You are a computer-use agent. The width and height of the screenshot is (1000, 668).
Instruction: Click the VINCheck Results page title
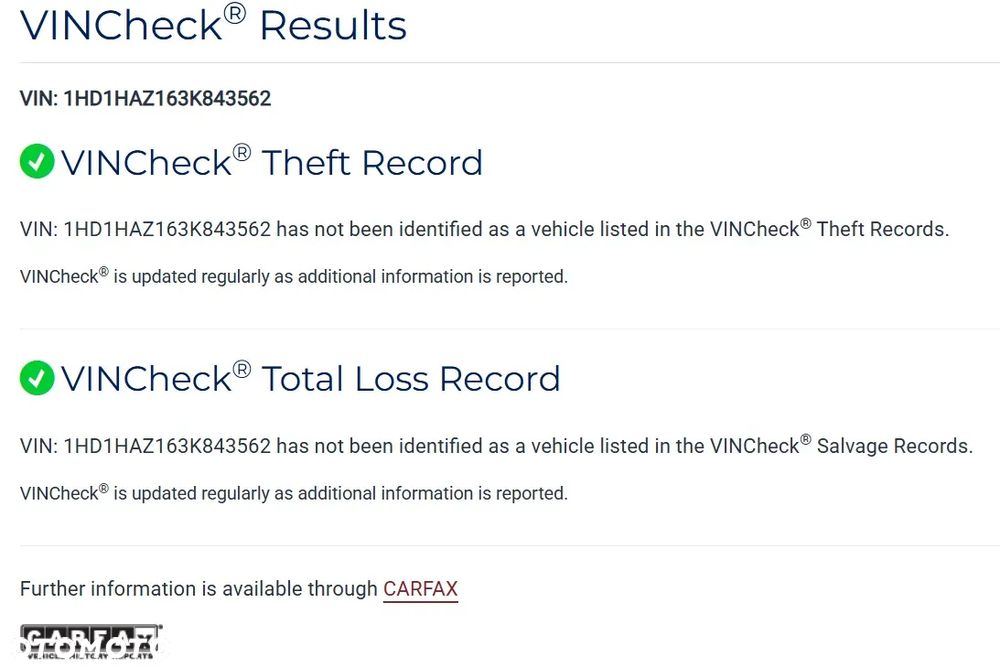pos(213,26)
